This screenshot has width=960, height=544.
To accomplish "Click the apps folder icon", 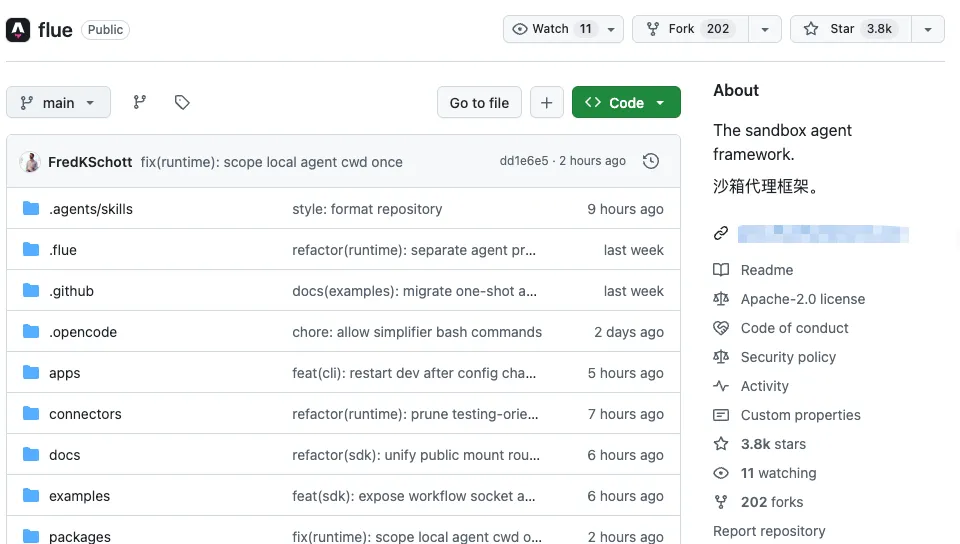I will click(x=31, y=373).
